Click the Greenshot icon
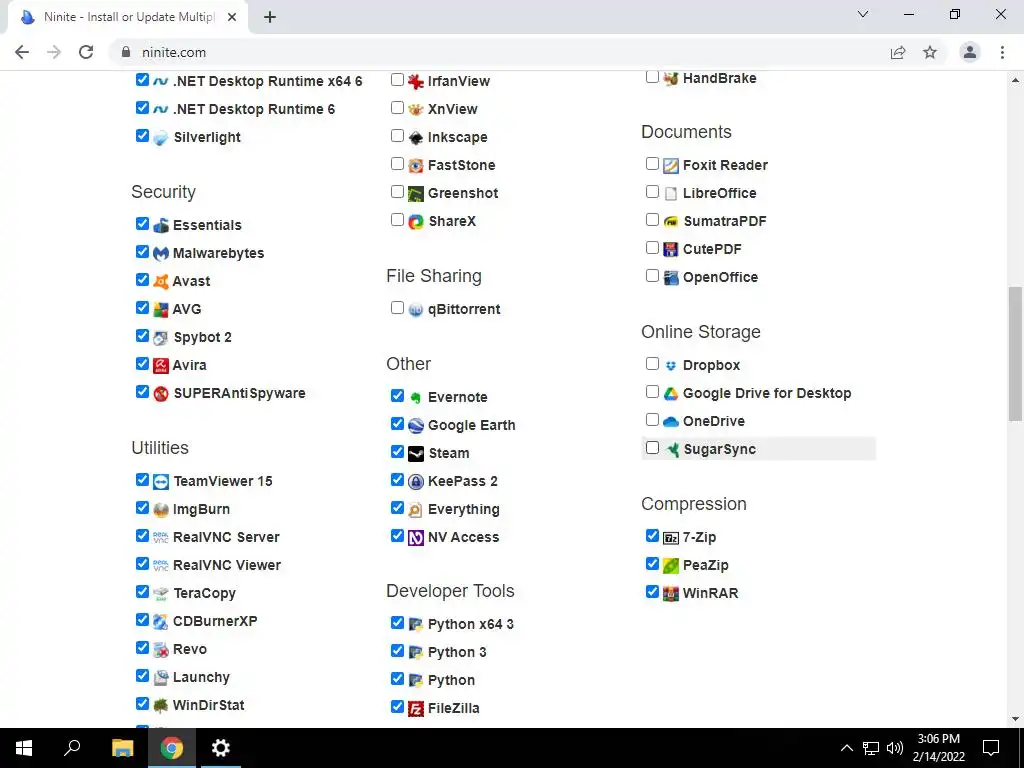 click(415, 193)
